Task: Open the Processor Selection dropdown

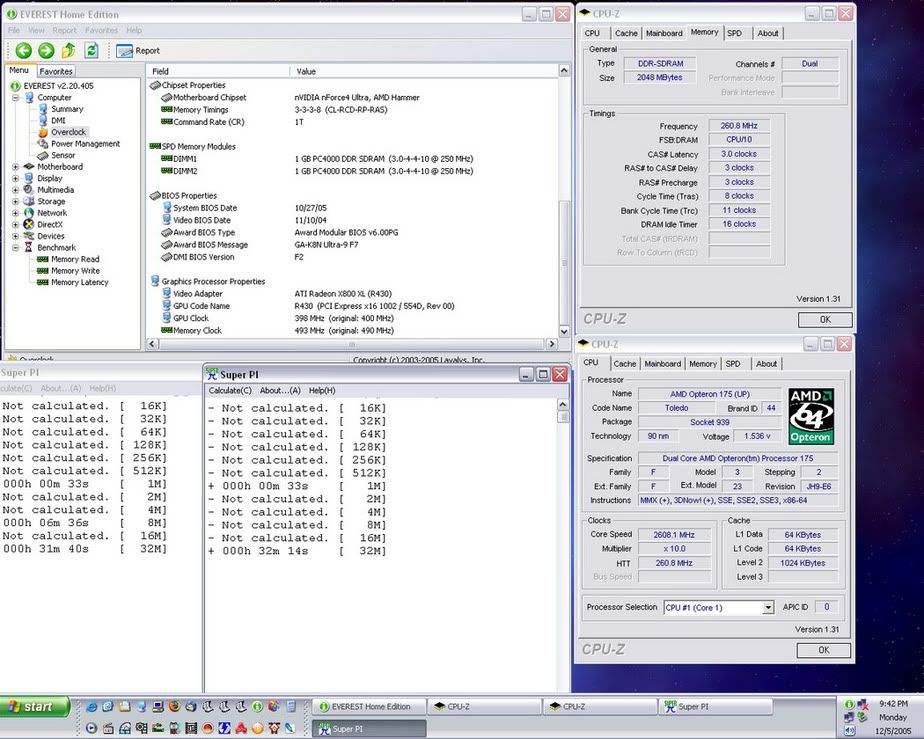Action: (768, 608)
